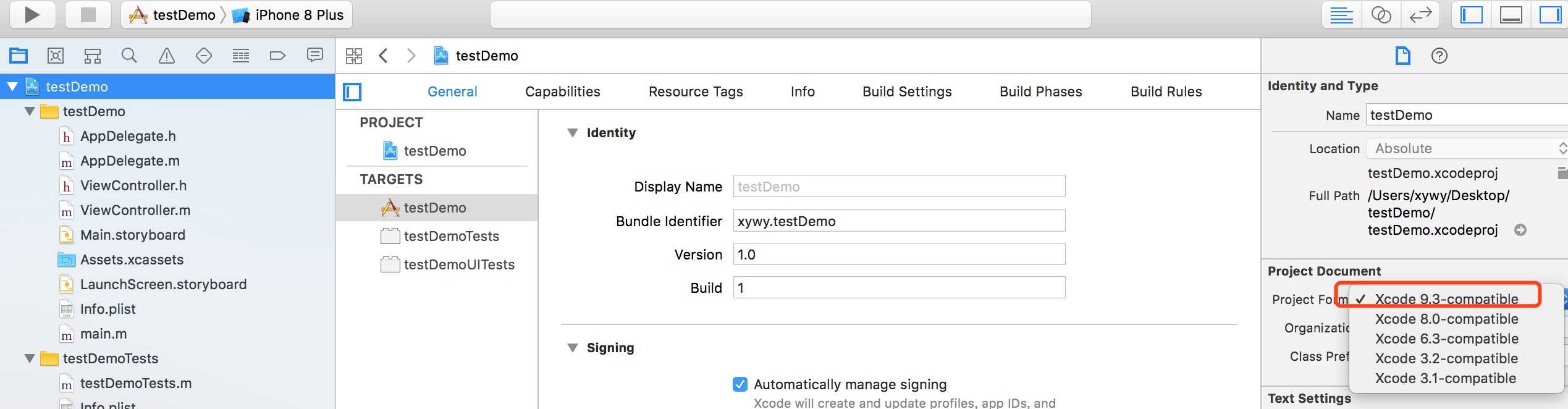Open the Test navigator
This screenshot has width=1568, height=409.
204,56
